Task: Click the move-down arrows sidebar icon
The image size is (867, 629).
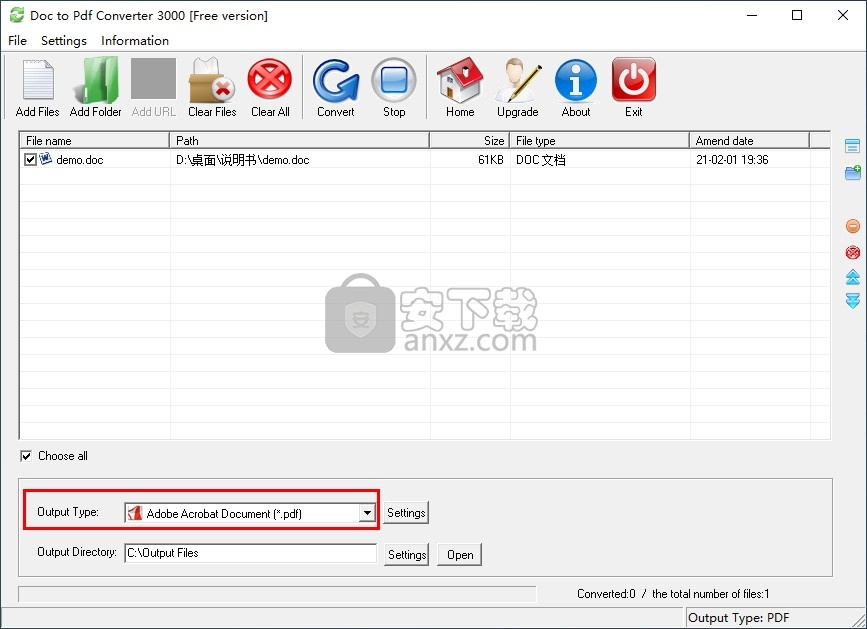Action: tap(852, 301)
